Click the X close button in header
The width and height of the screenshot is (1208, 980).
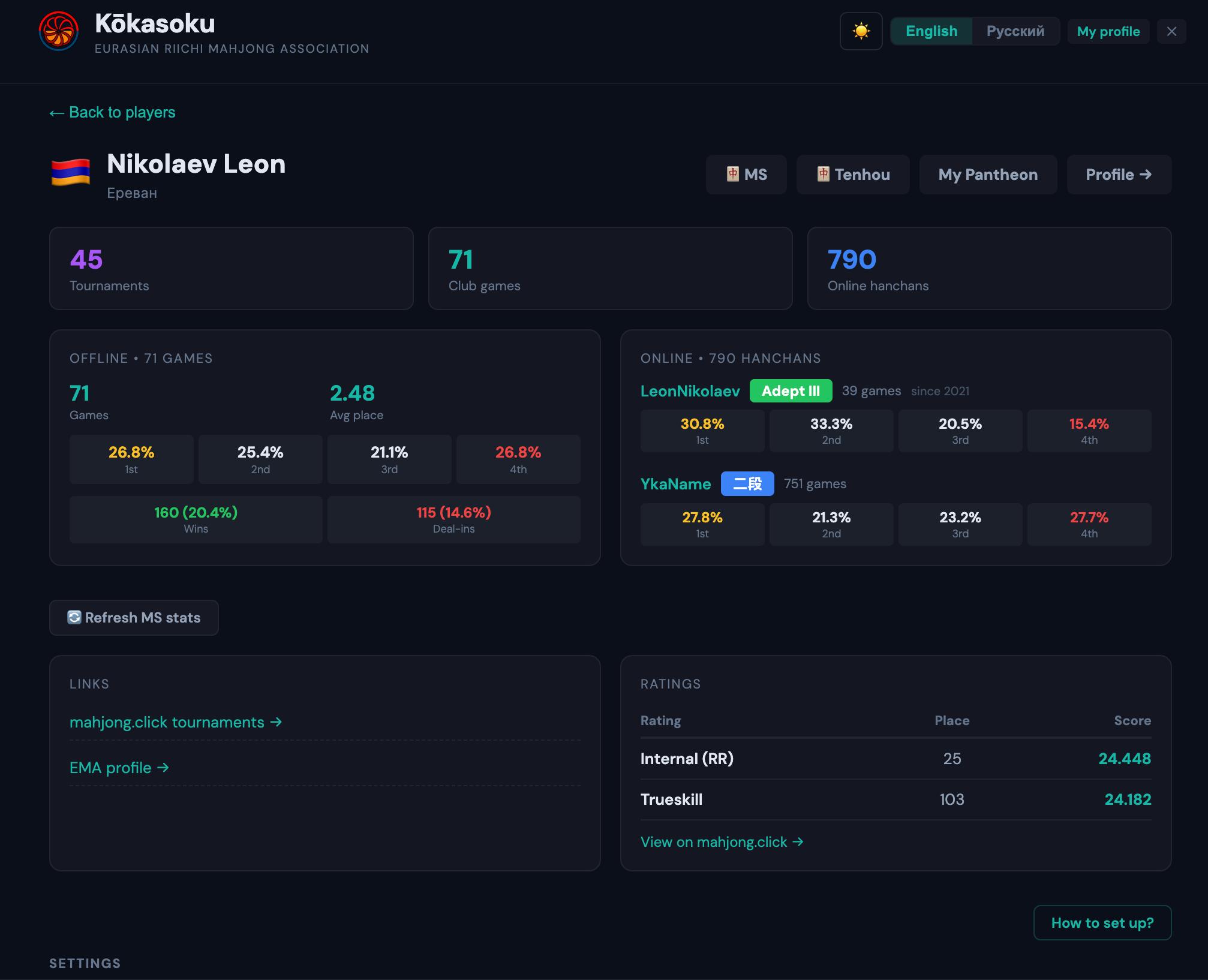(1171, 31)
